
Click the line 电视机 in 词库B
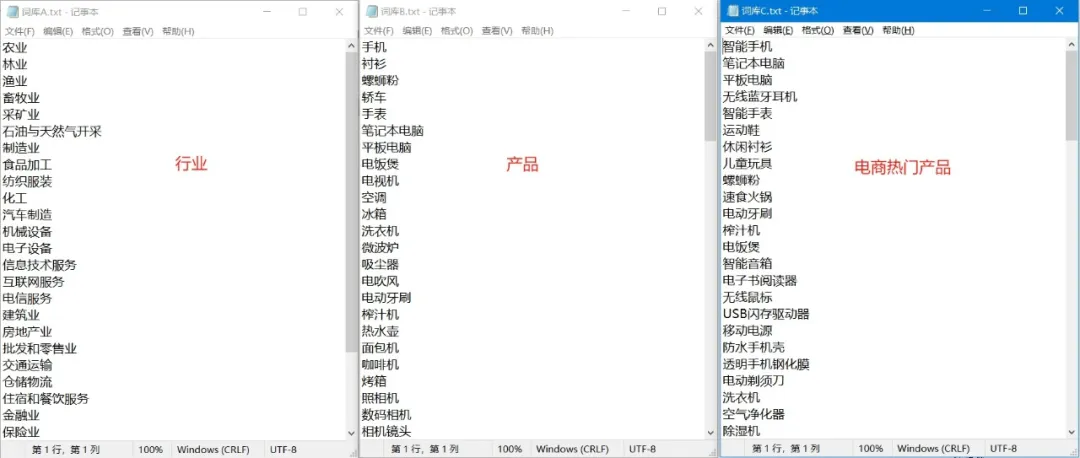381,181
